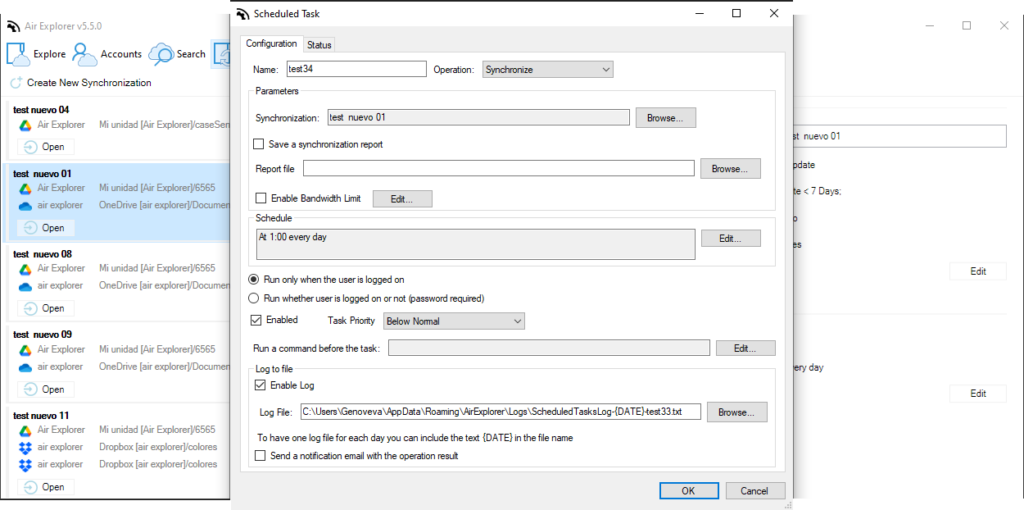Select the test nuevo 04 list entry

pyautogui.click(x=118, y=129)
